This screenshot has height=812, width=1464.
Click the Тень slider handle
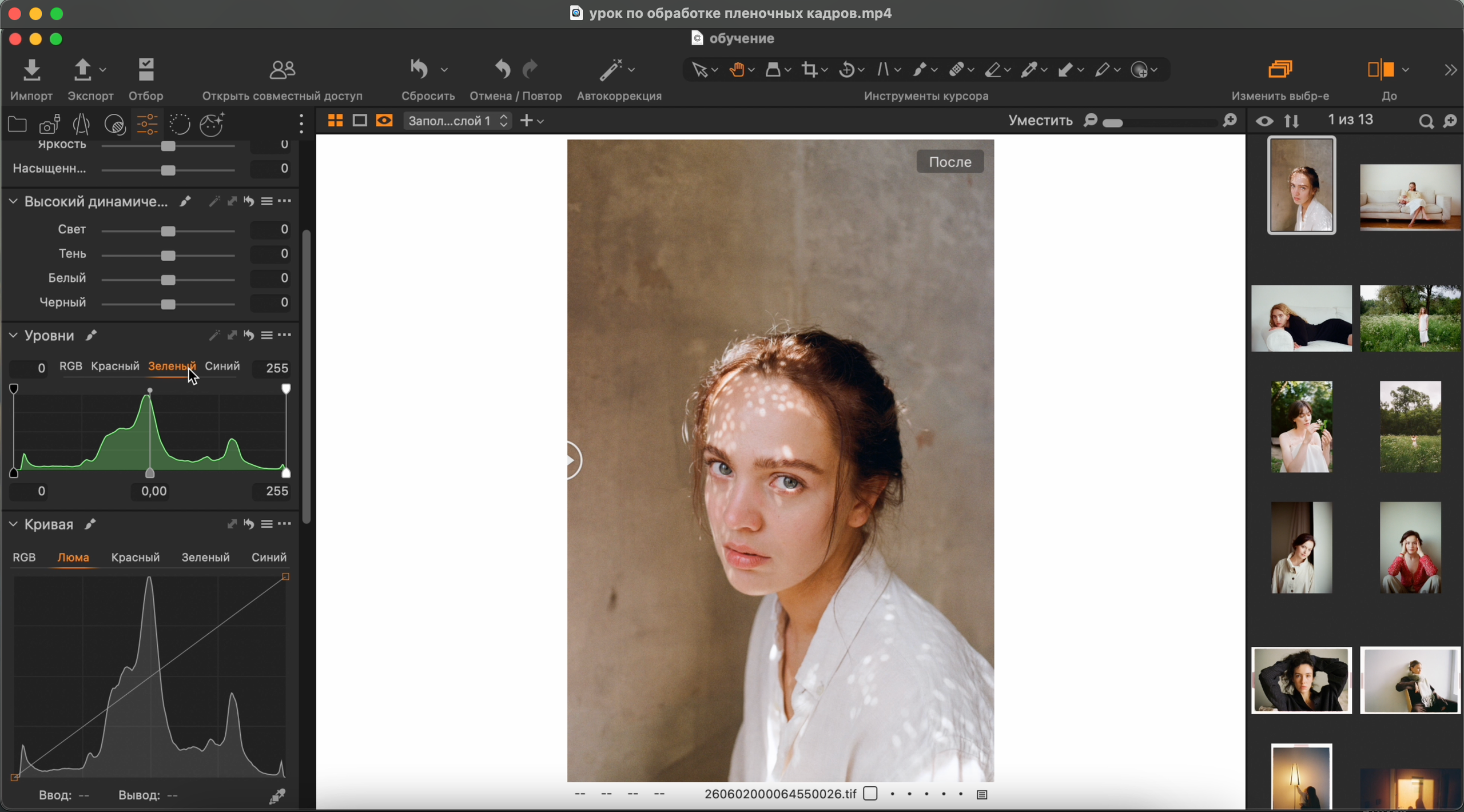click(168, 255)
